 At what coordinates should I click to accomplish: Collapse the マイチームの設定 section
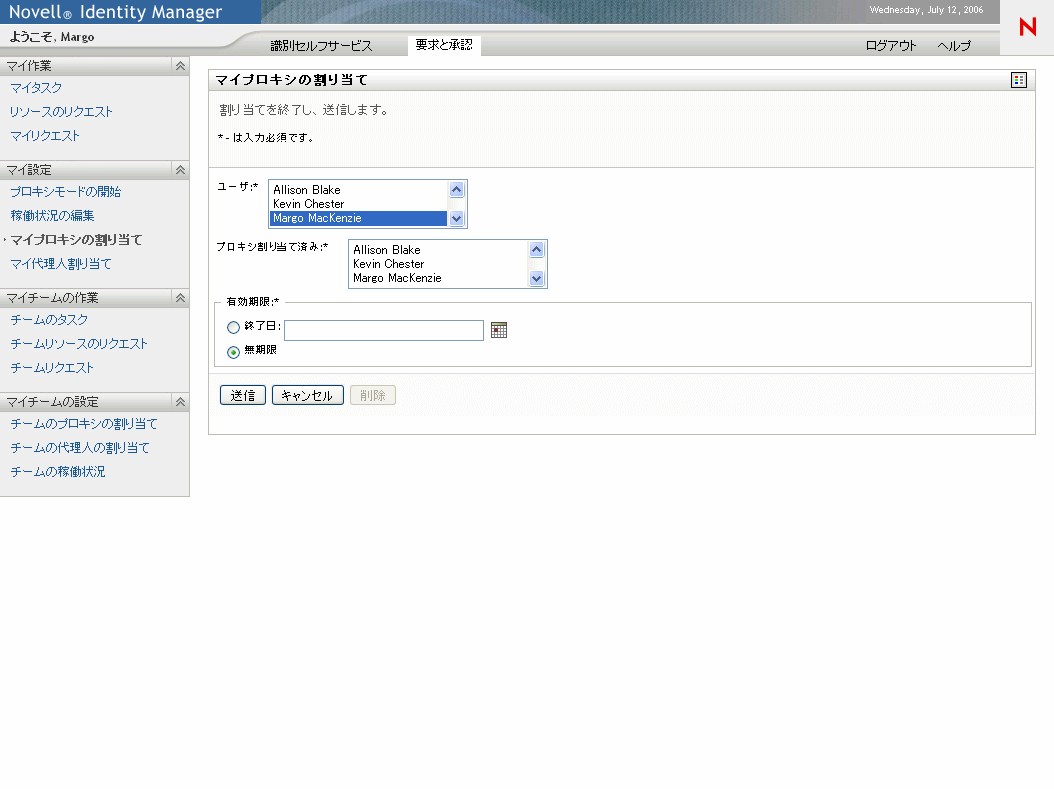[180, 402]
